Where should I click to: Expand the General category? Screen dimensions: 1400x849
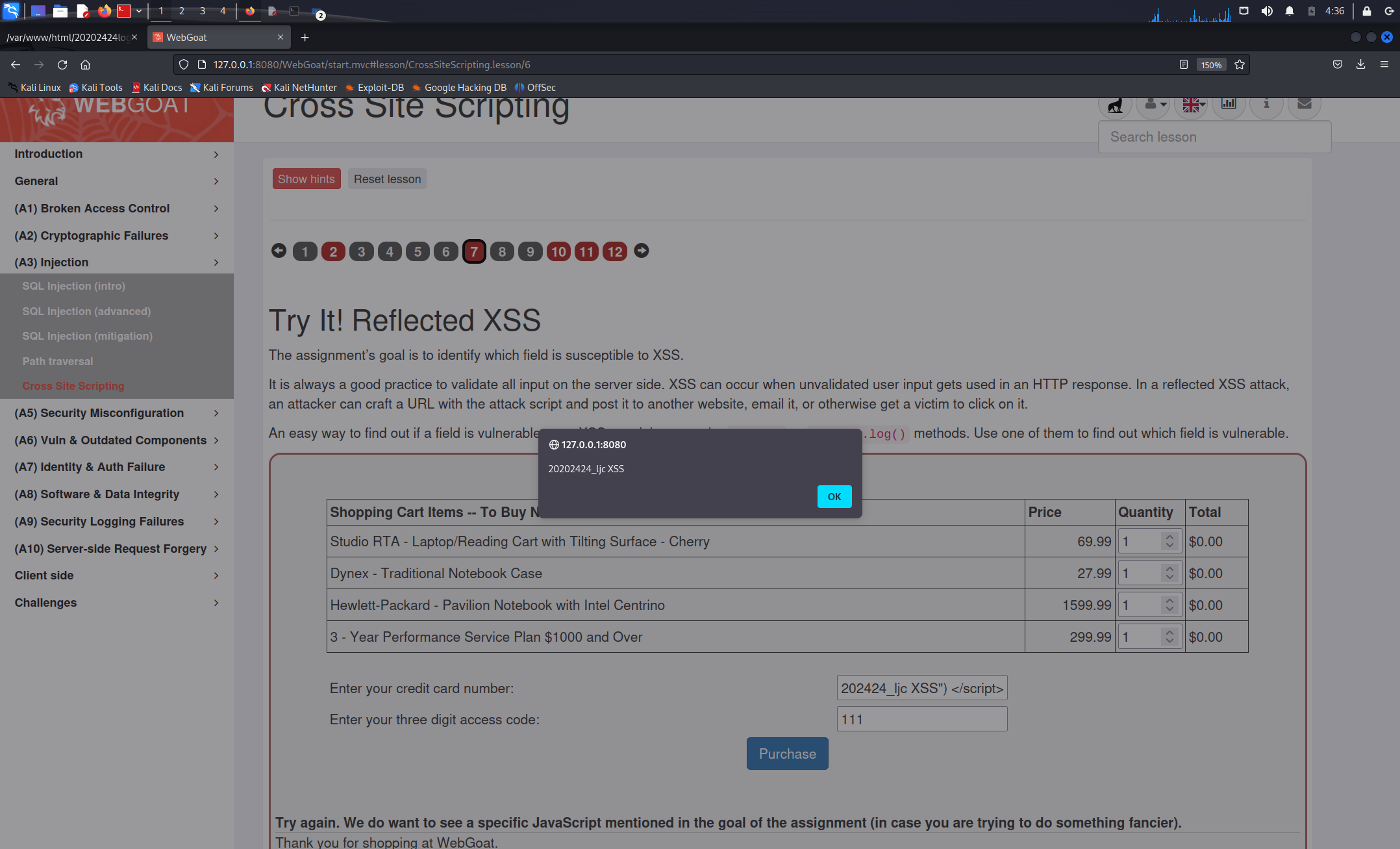(117, 181)
